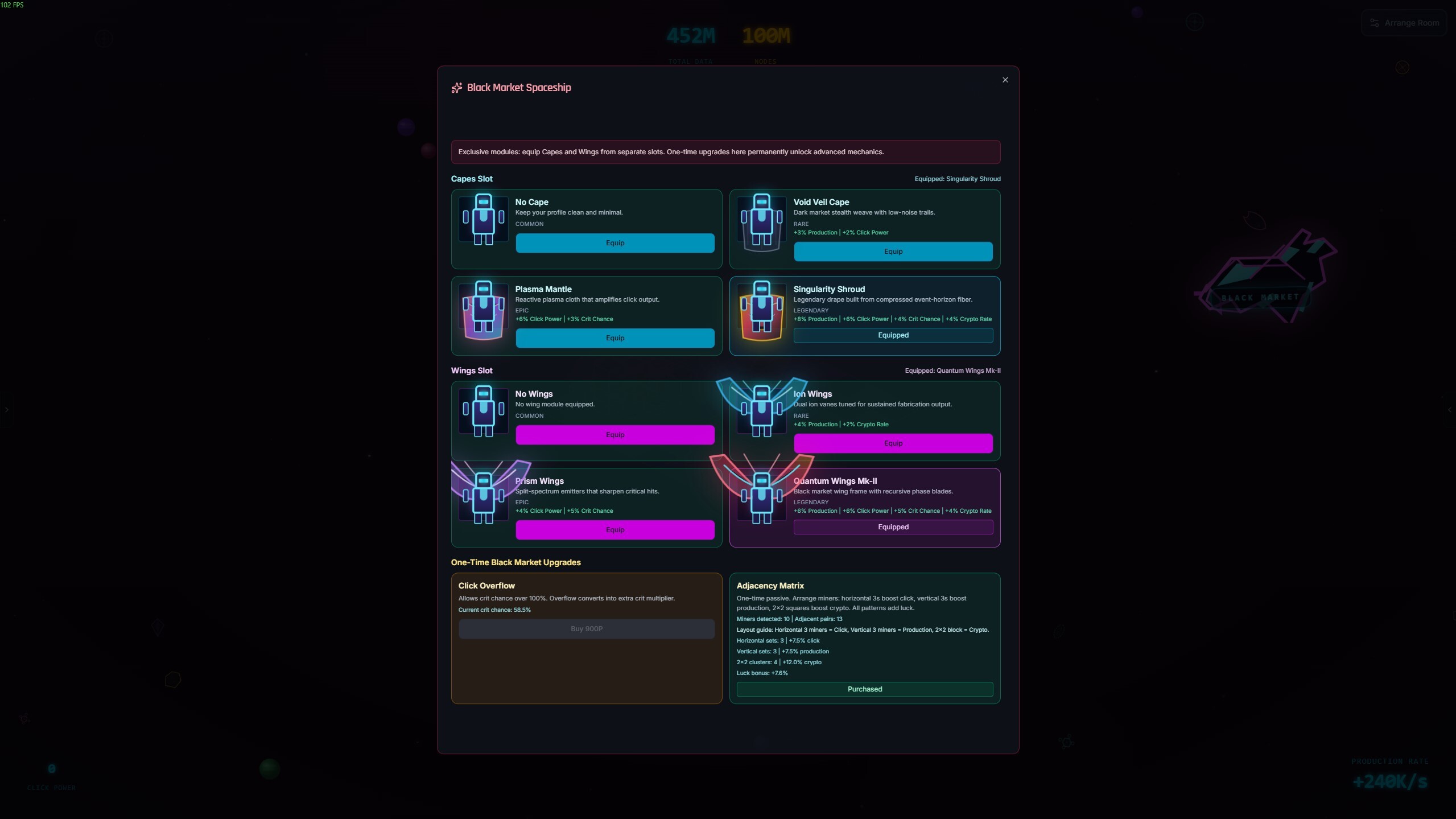
Task: Click the Purchased button for Adjacency Matrix
Action: [x=865, y=689]
